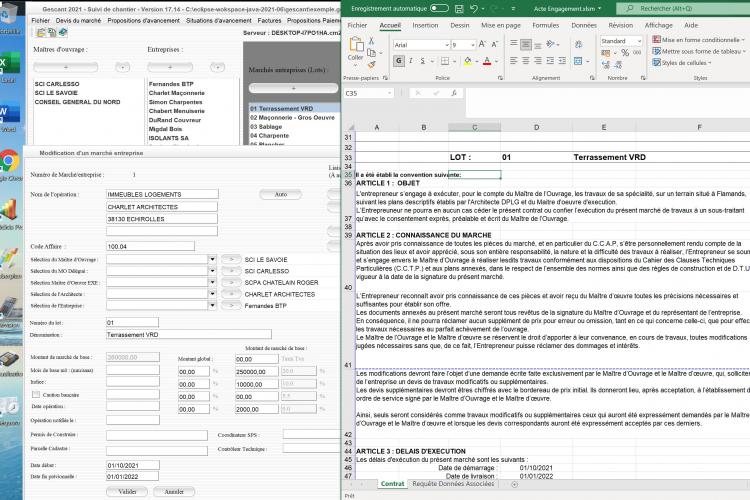Select column D header in Excel
The height and width of the screenshot is (500, 750).
[536, 127]
